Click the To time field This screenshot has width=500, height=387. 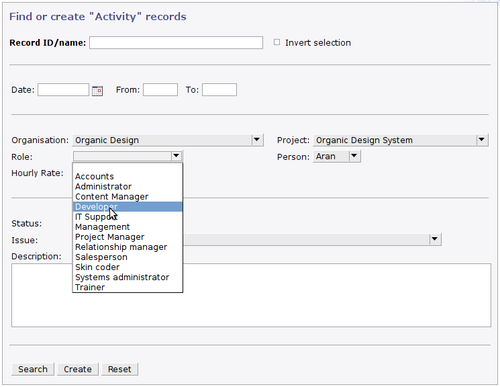[219, 90]
